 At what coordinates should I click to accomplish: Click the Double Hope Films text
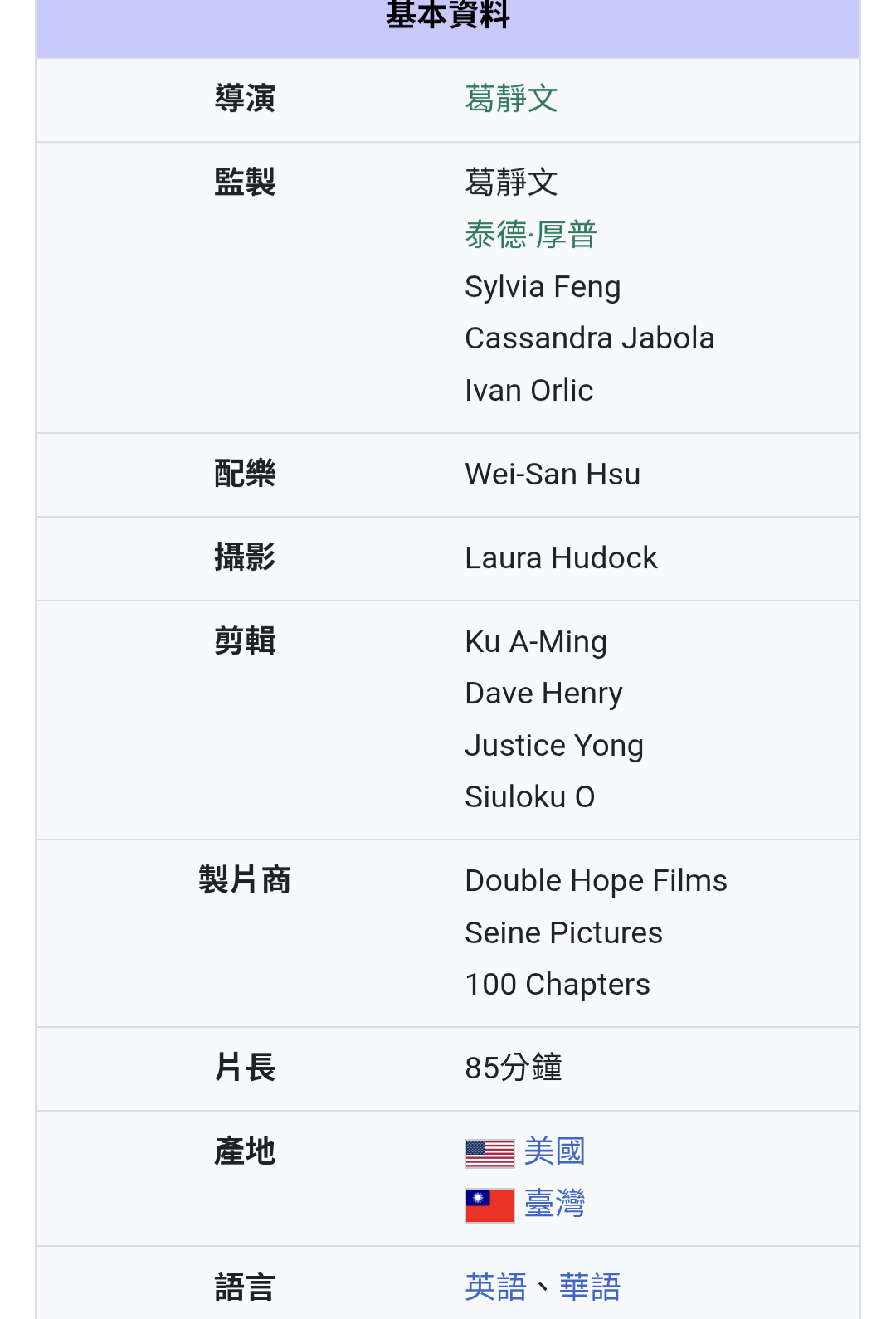pos(596,881)
